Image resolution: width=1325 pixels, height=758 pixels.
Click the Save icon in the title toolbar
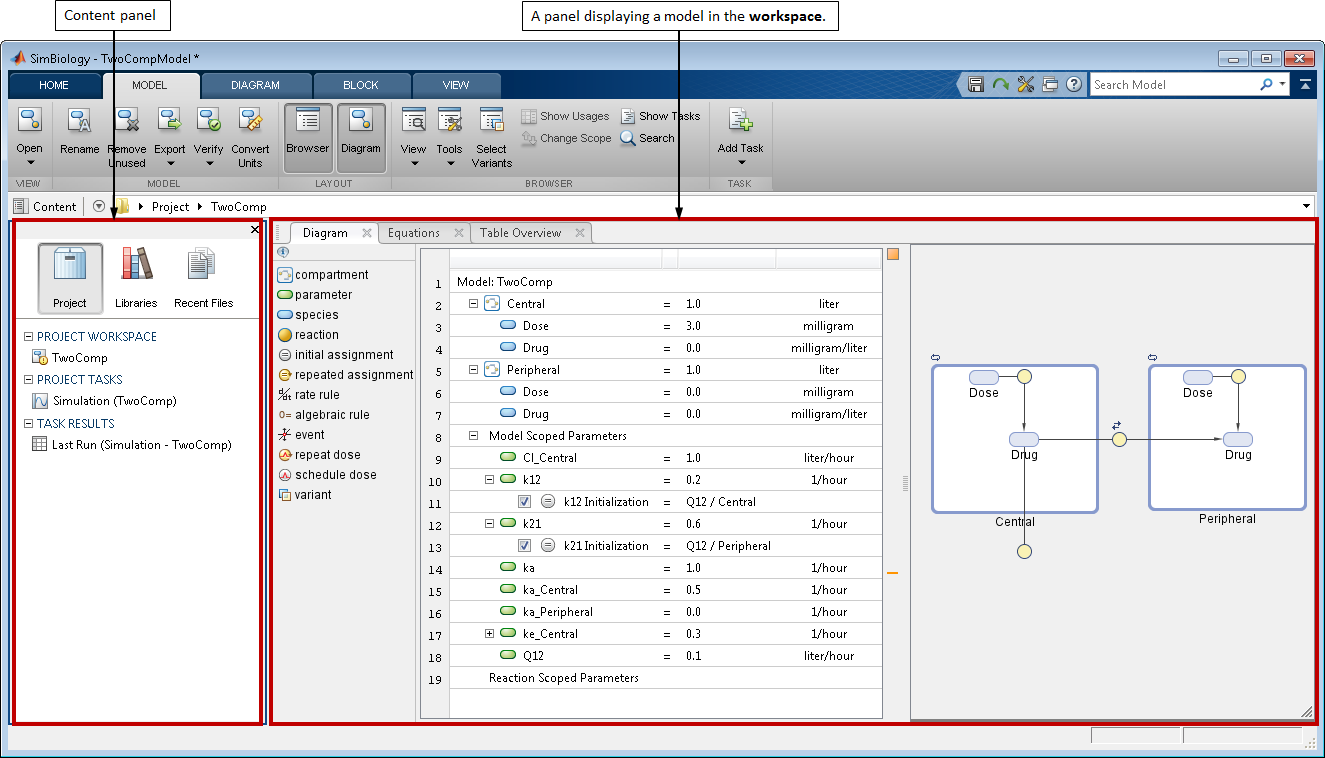[975, 85]
